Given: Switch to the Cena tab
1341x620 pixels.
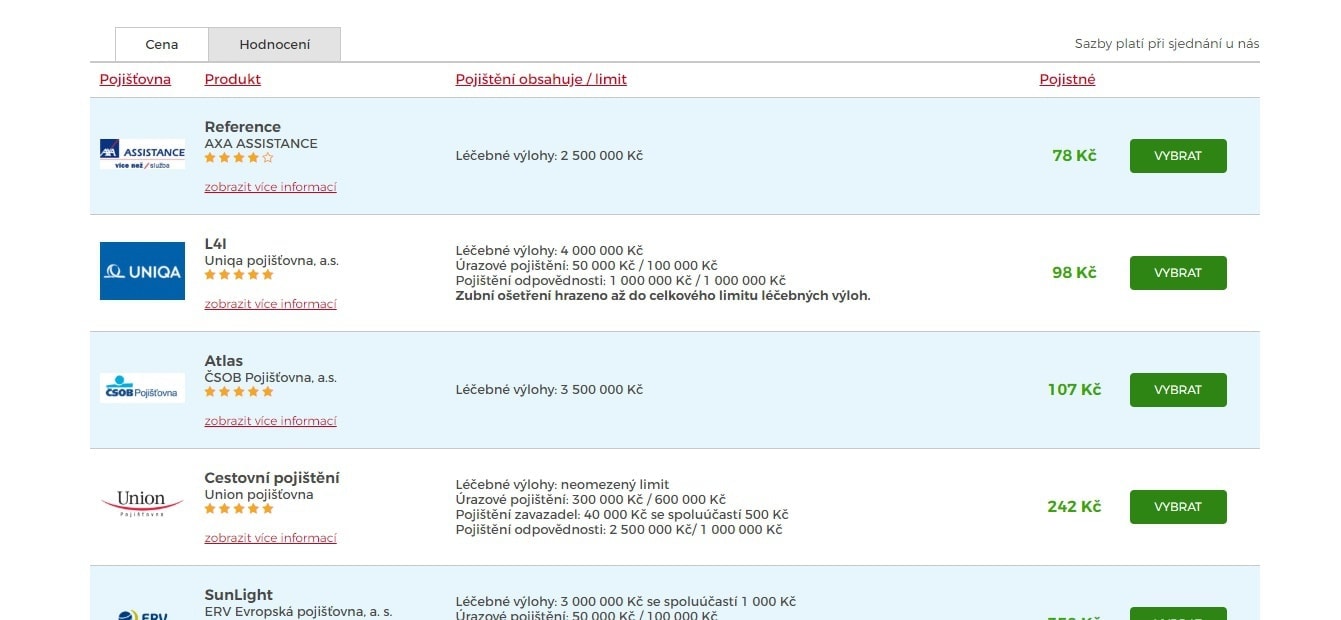Looking at the screenshot, I should coord(162,45).
